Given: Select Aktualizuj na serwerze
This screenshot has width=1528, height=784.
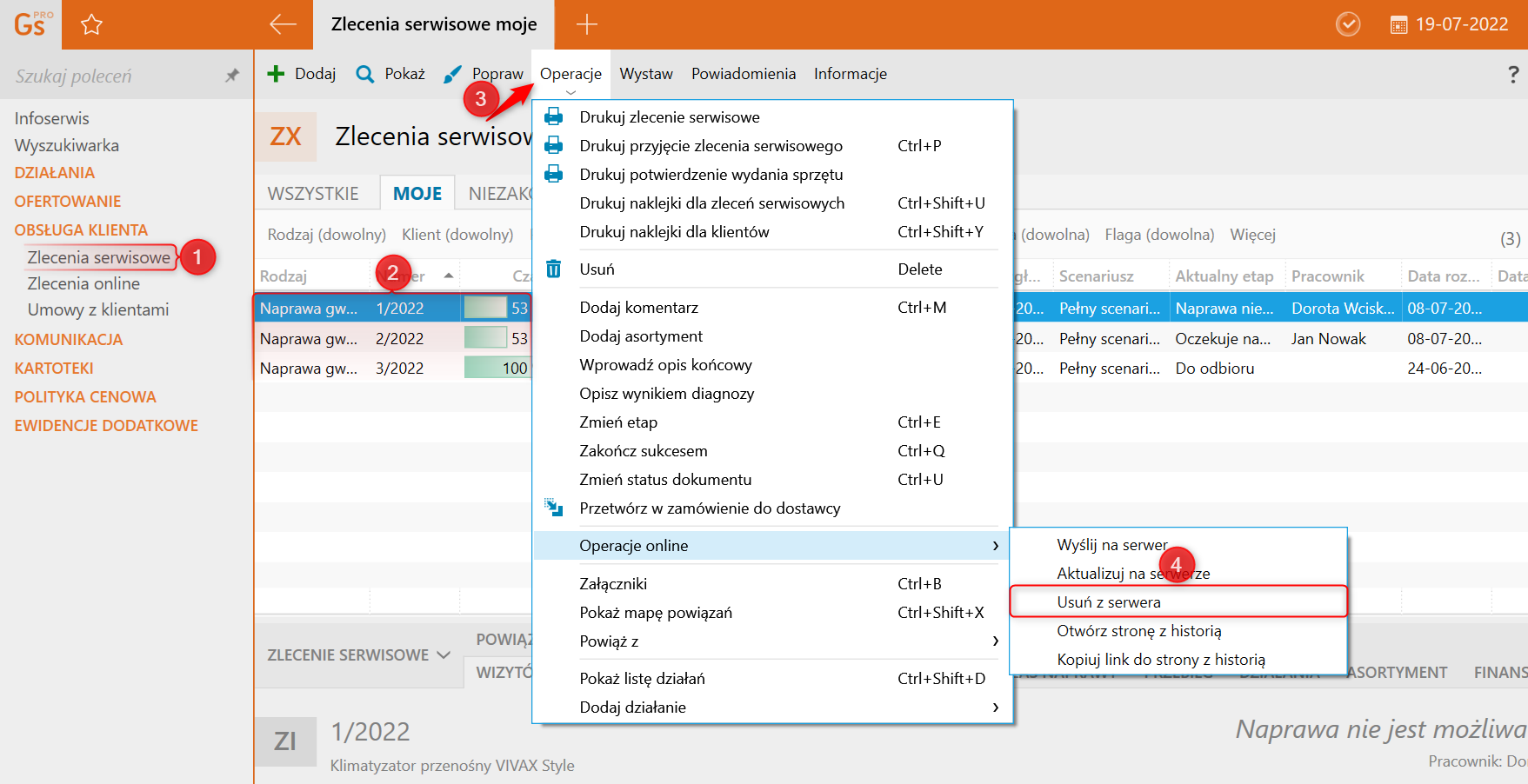Looking at the screenshot, I should [1178, 574].
